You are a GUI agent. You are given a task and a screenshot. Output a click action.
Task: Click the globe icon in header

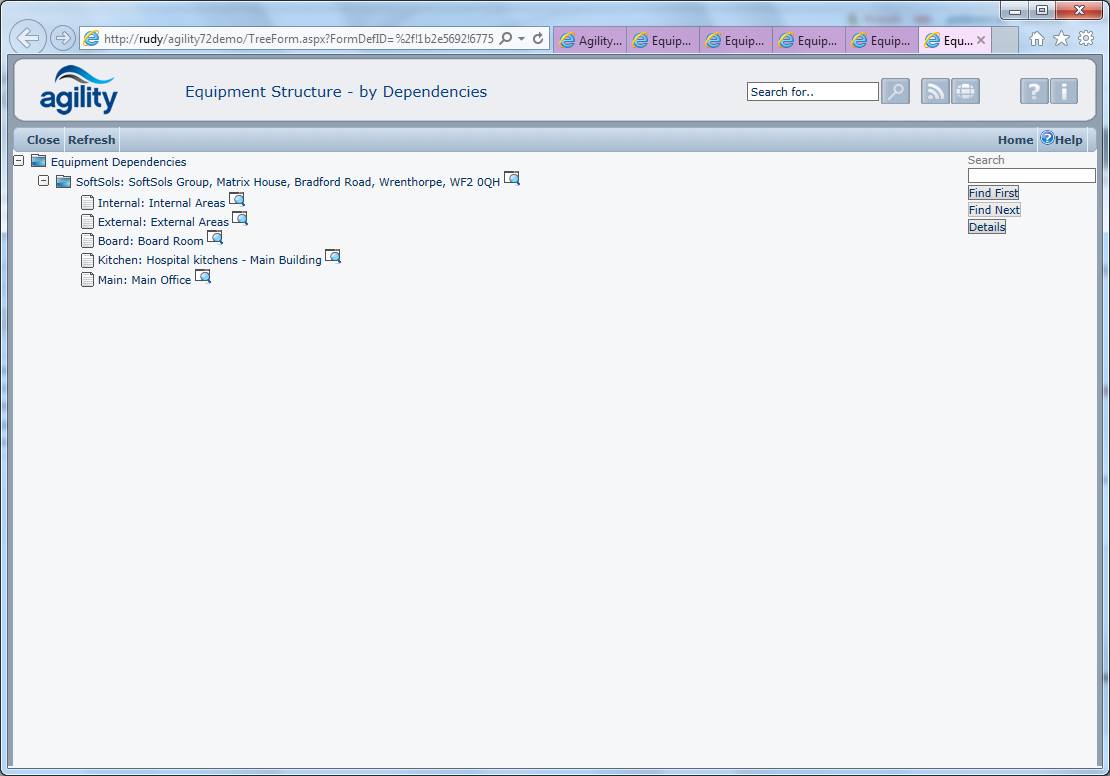click(x=965, y=92)
